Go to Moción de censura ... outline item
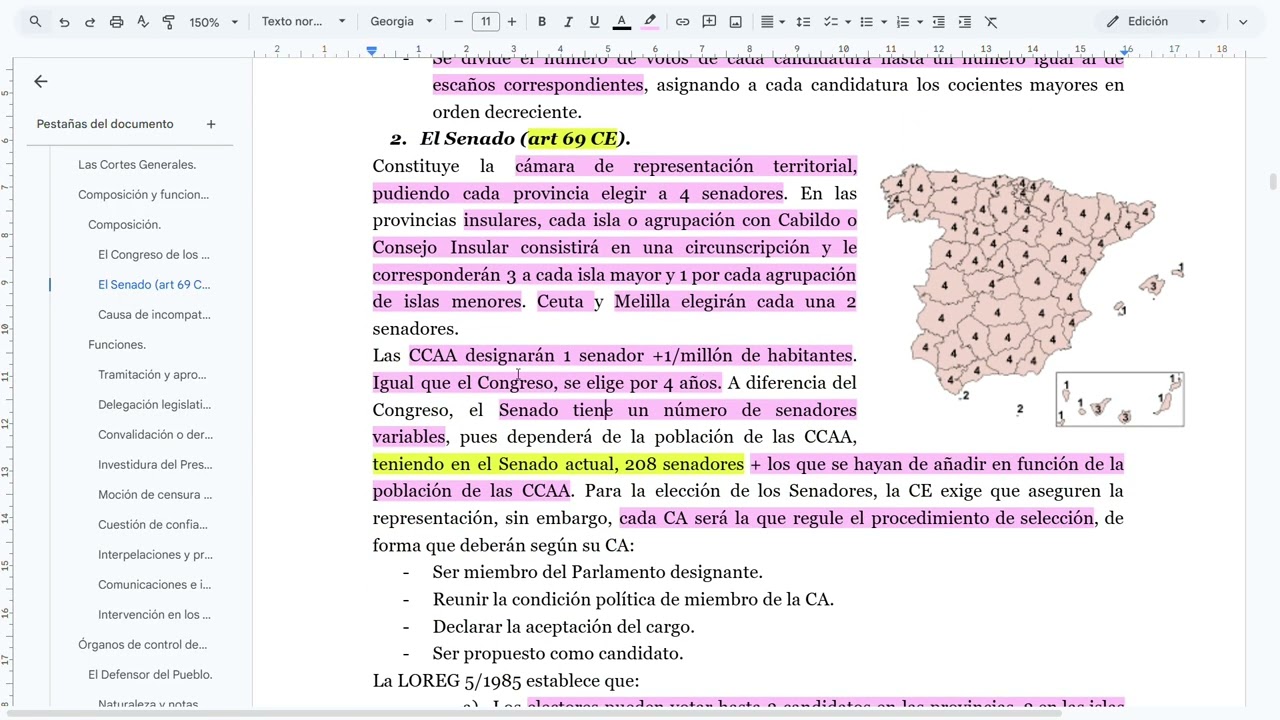 point(155,495)
